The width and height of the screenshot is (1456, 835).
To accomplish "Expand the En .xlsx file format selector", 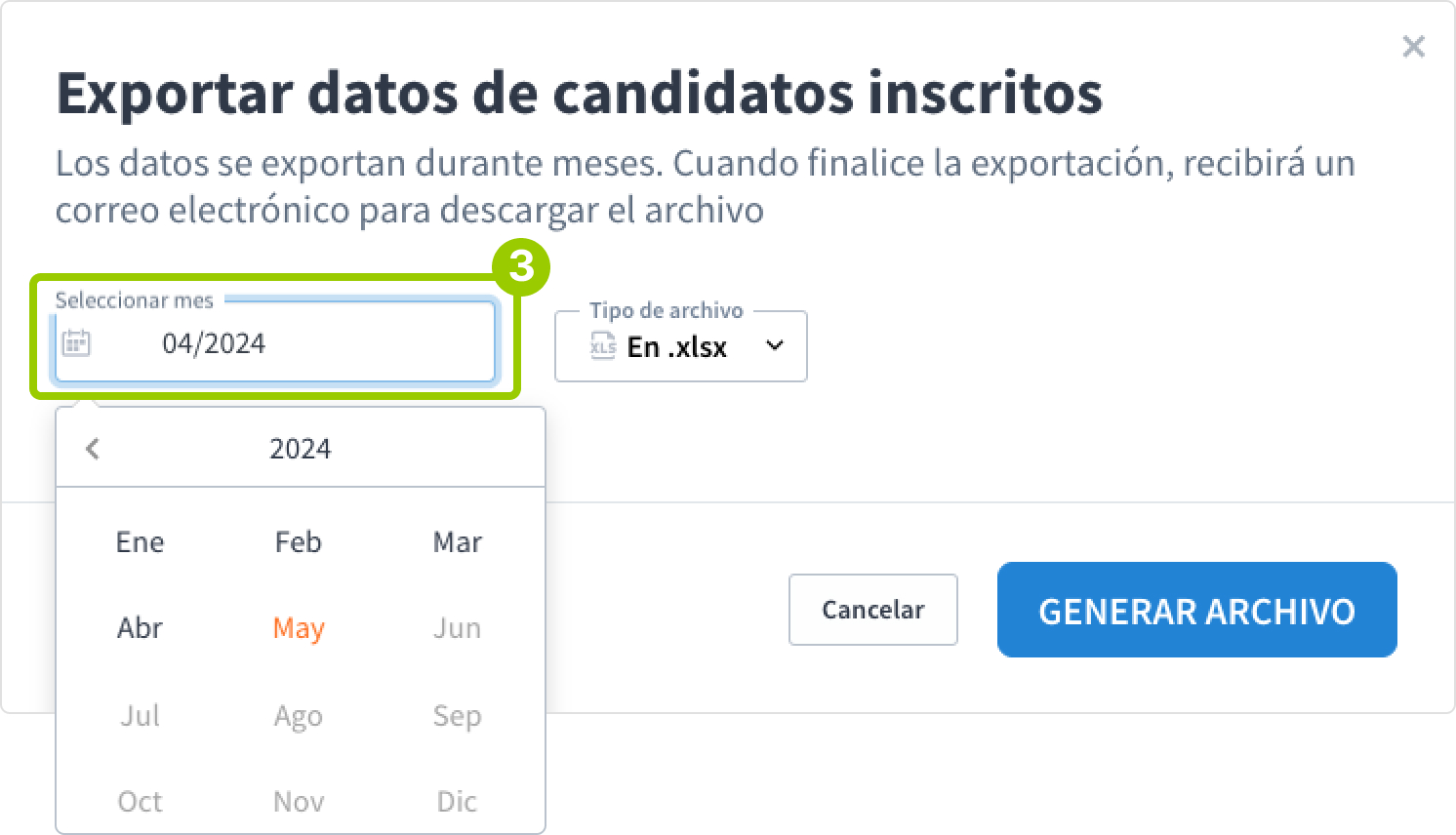I will pyautogui.click(x=680, y=345).
